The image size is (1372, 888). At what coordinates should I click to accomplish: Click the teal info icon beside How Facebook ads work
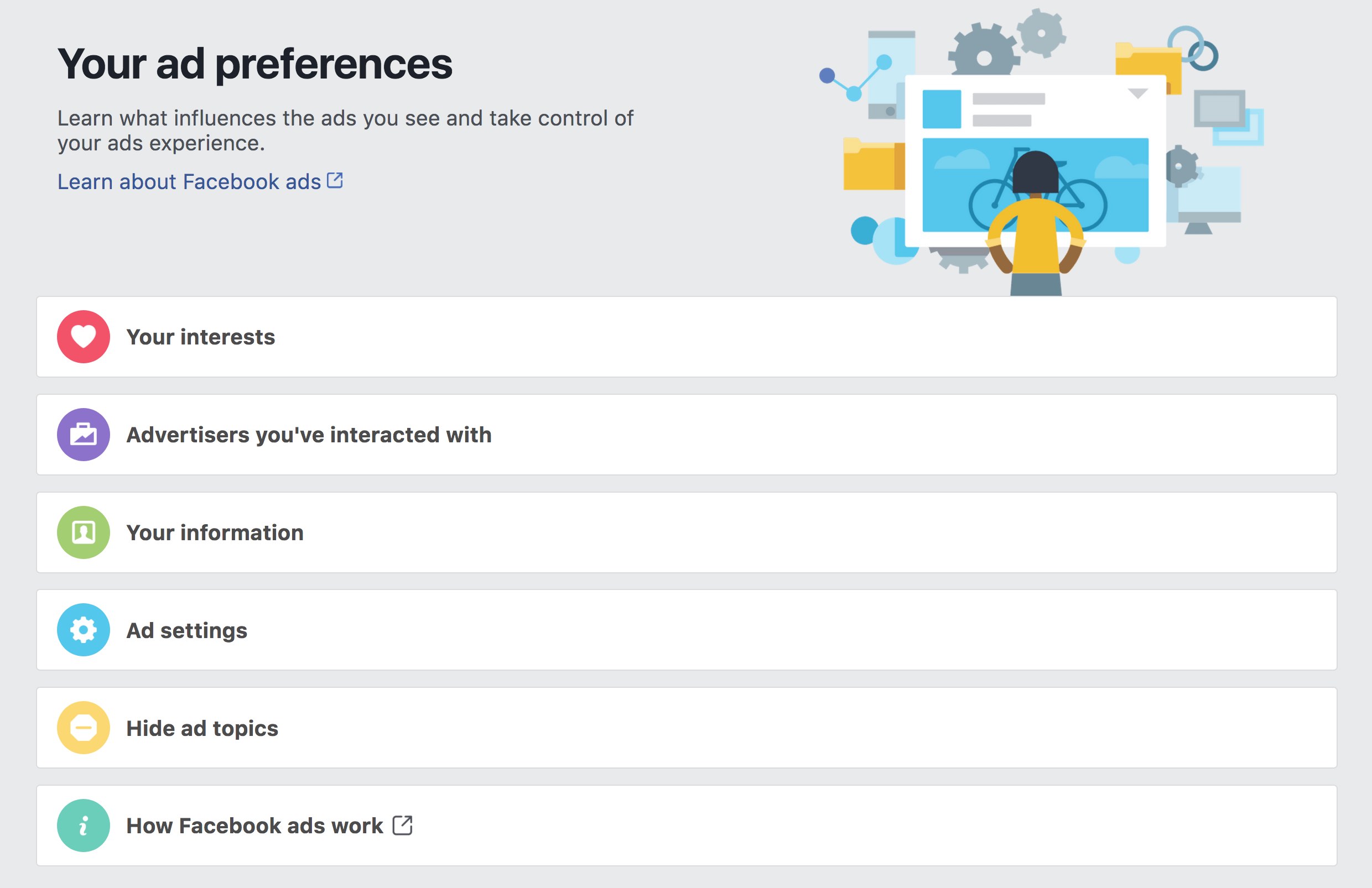click(83, 824)
